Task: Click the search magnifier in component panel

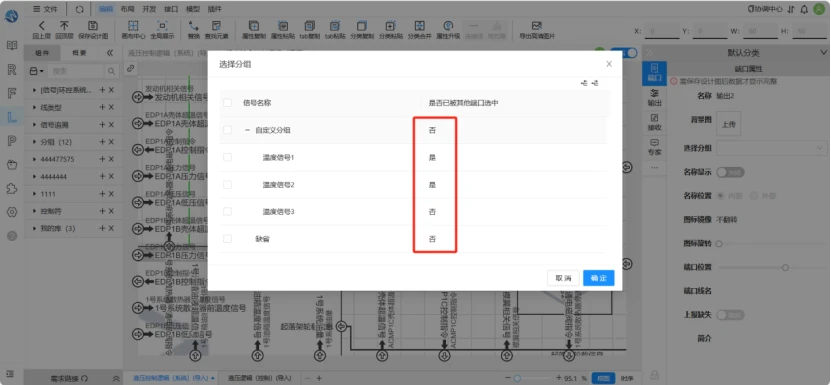Action: [x=111, y=71]
